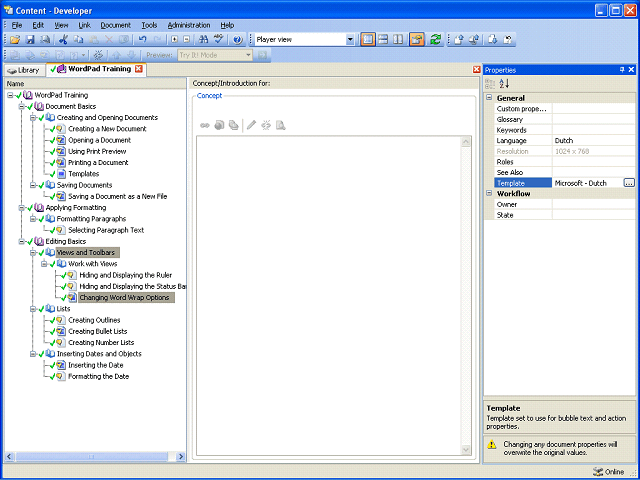Click the outline horizontal scrollbar right arrow
The image size is (640, 480).
[181, 457]
